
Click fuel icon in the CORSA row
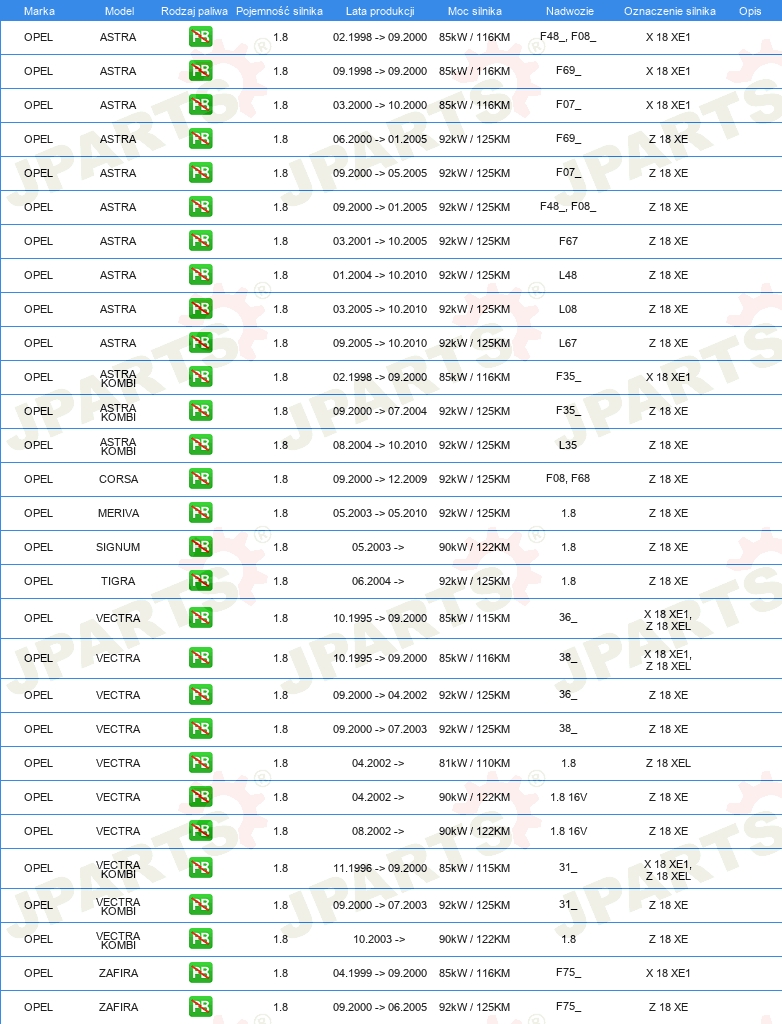pos(201,479)
